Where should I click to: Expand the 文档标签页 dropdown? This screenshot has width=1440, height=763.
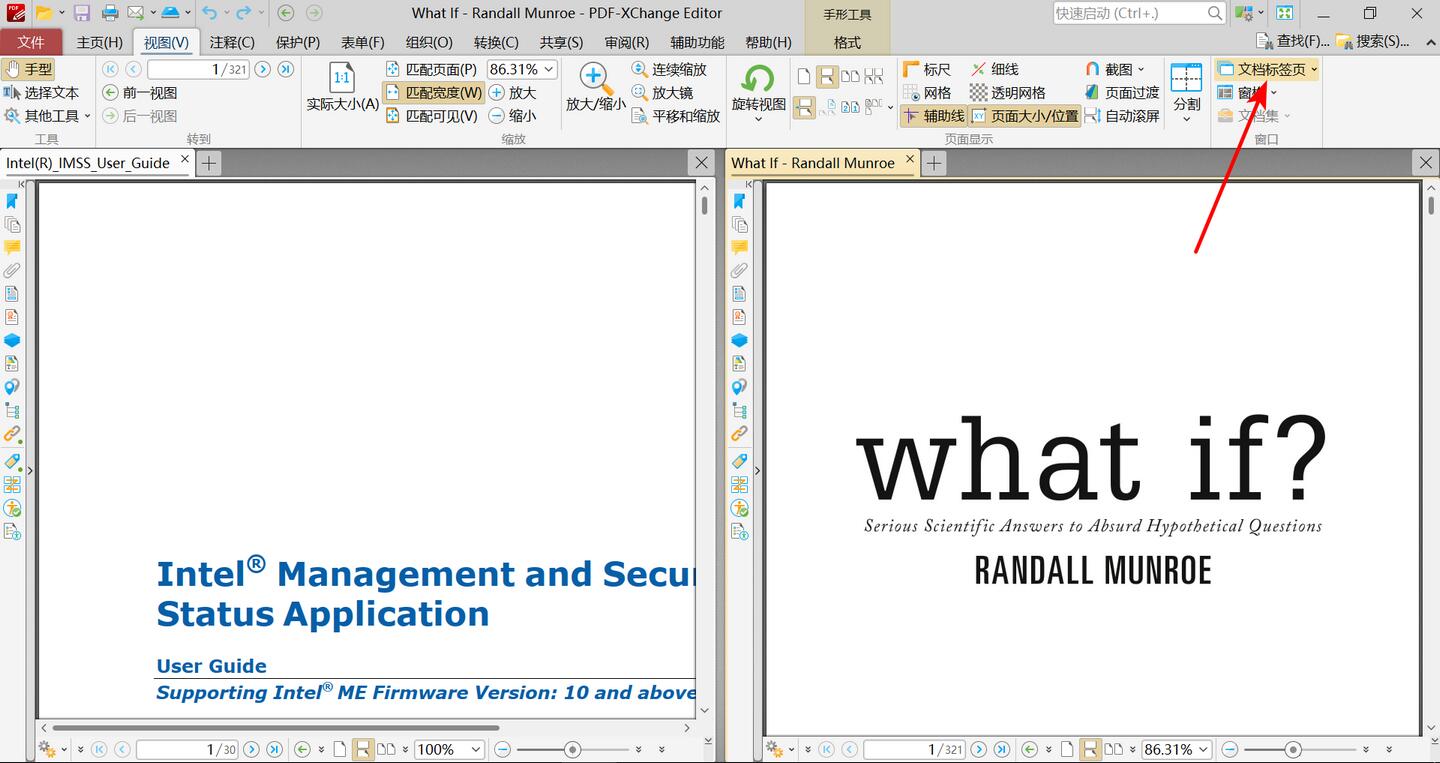point(1314,69)
